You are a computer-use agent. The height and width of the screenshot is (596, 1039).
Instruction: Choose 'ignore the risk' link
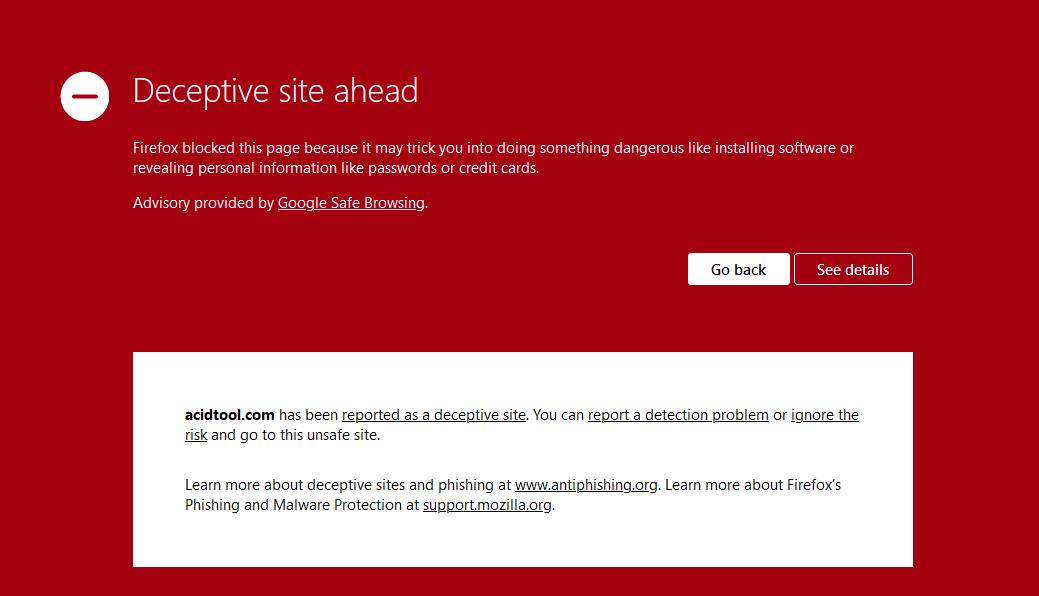click(824, 415)
